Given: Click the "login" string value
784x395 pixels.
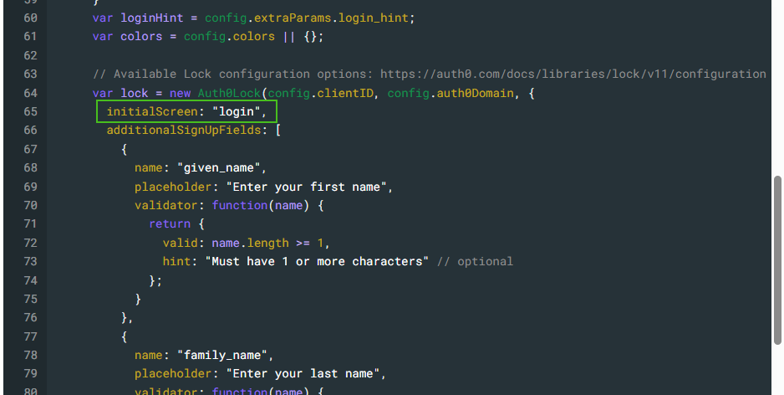Looking at the screenshot, I should [236, 112].
